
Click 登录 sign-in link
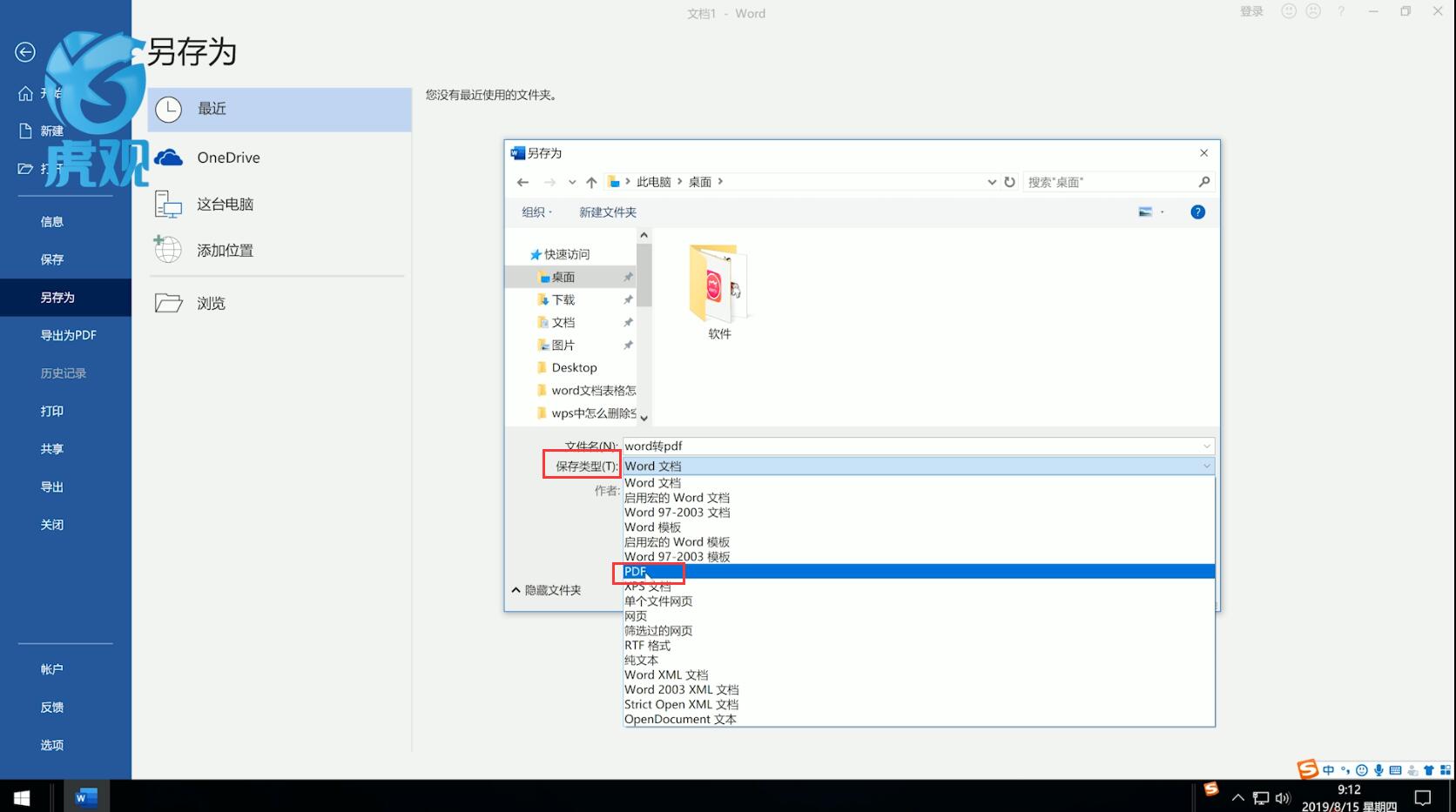[x=1251, y=11]
